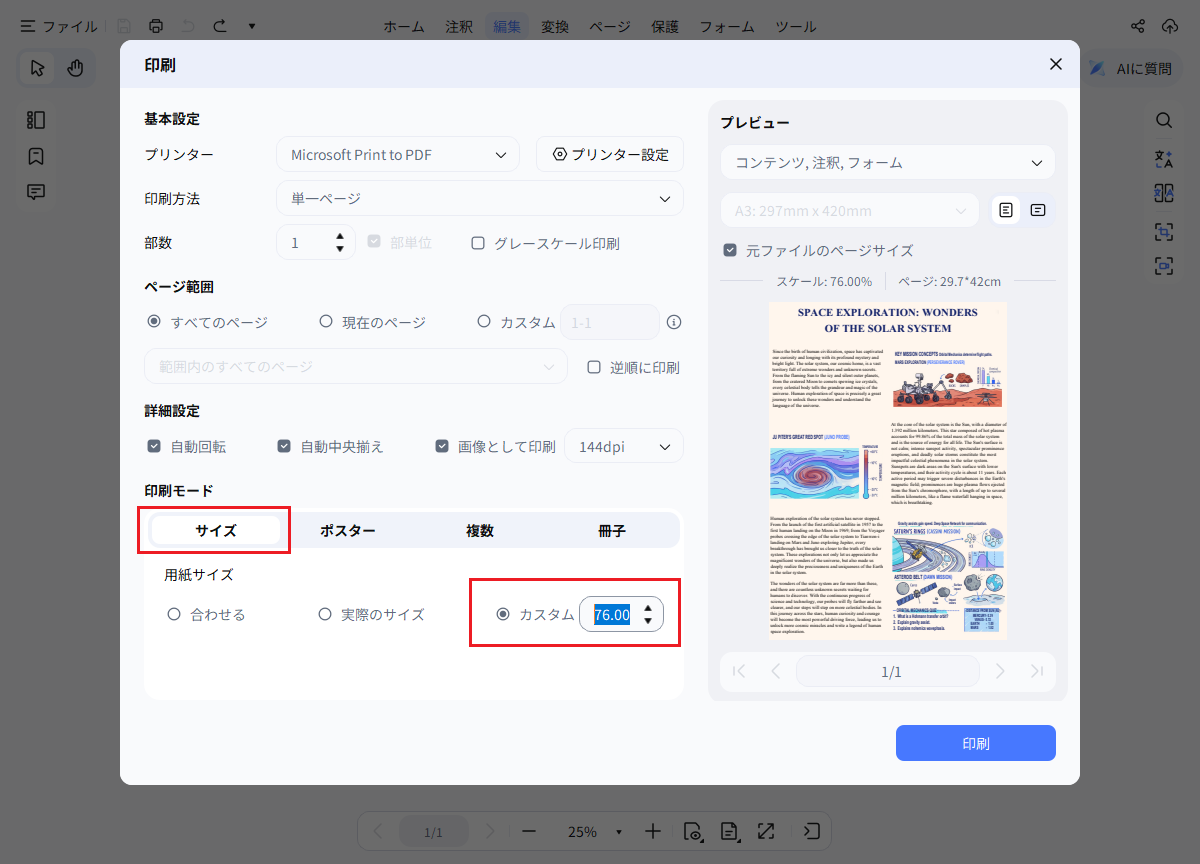
Task: Click the fullscreen icon in bottom toolbar
Action: tap(766, 831)
